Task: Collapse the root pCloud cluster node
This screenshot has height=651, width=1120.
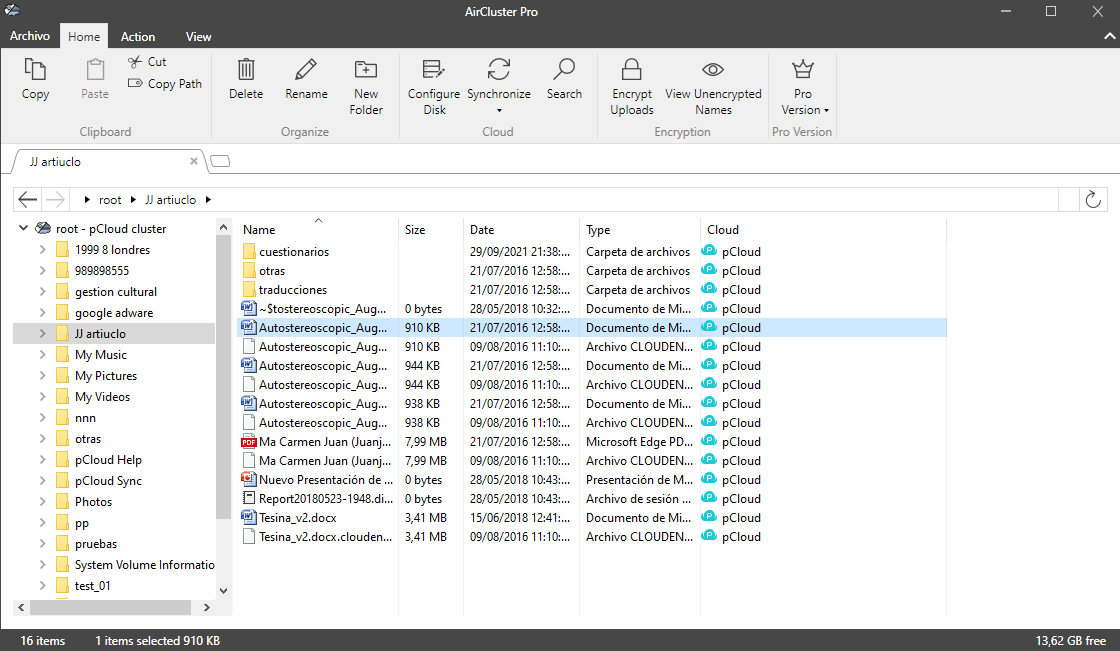Action: tap(24, 229)
